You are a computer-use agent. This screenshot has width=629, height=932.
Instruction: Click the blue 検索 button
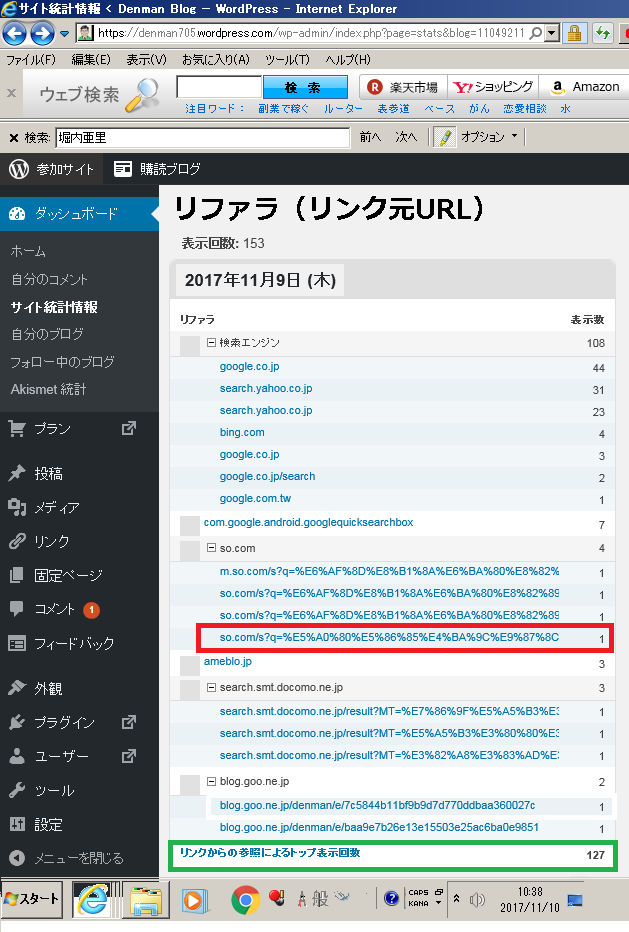point(305,87)
